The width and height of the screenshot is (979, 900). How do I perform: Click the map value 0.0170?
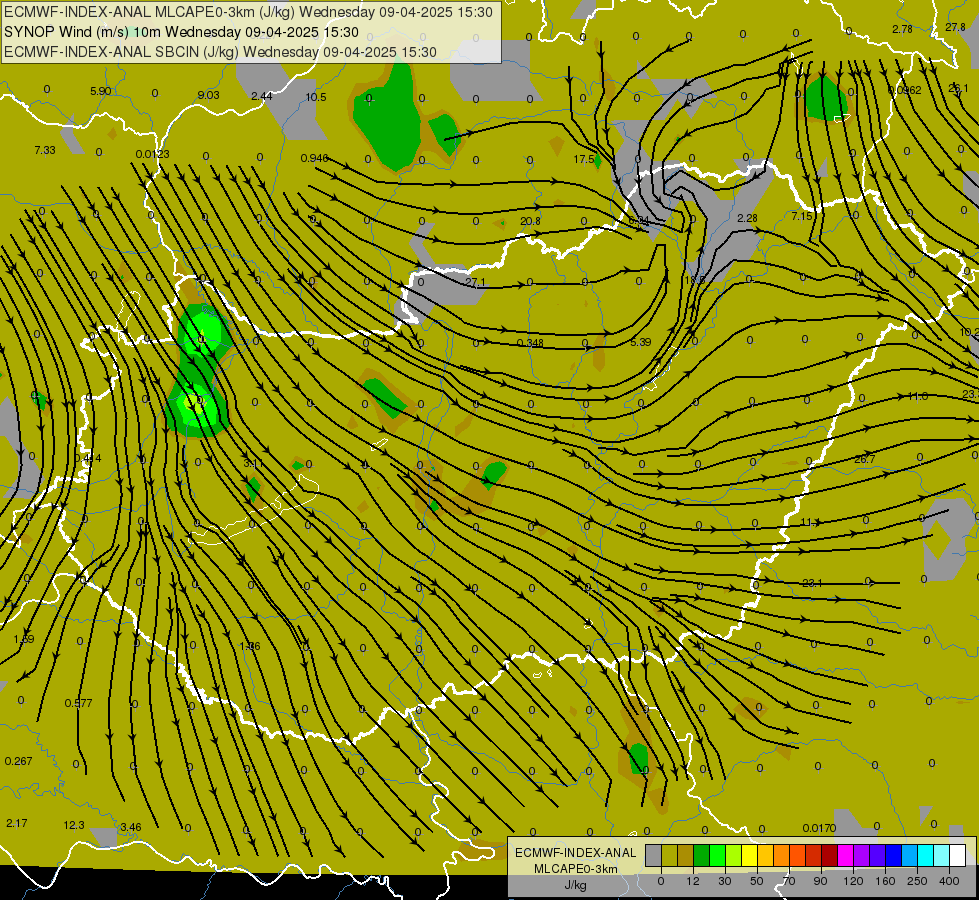(x=819, y=828)
